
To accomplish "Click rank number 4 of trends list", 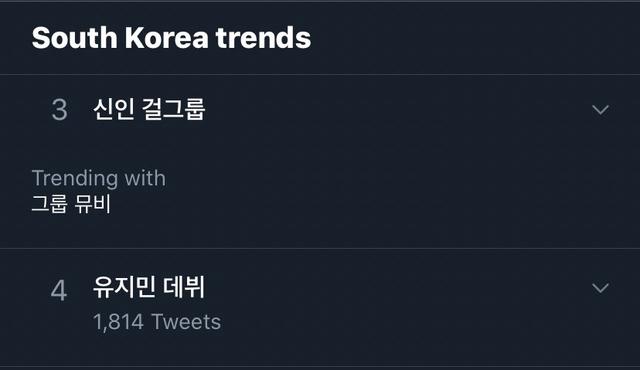I will (x=59, y=290).
